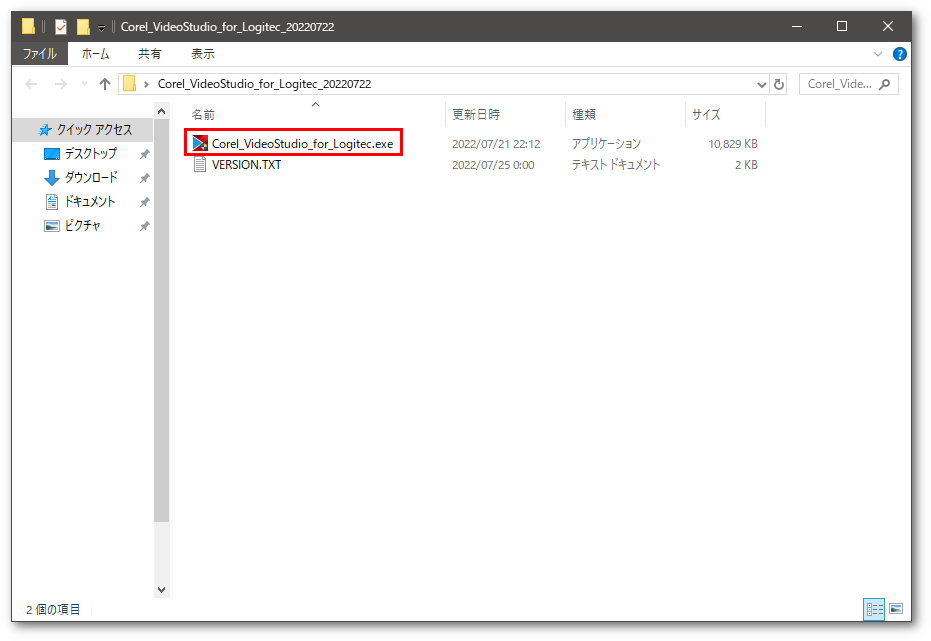Go up one folder level
The height and width of the screenshot is (641, 931).
tap(105, 84)
